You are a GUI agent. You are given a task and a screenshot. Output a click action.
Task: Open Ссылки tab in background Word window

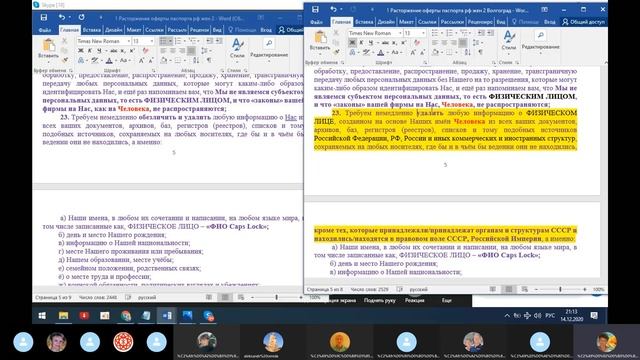pos(154,30)
